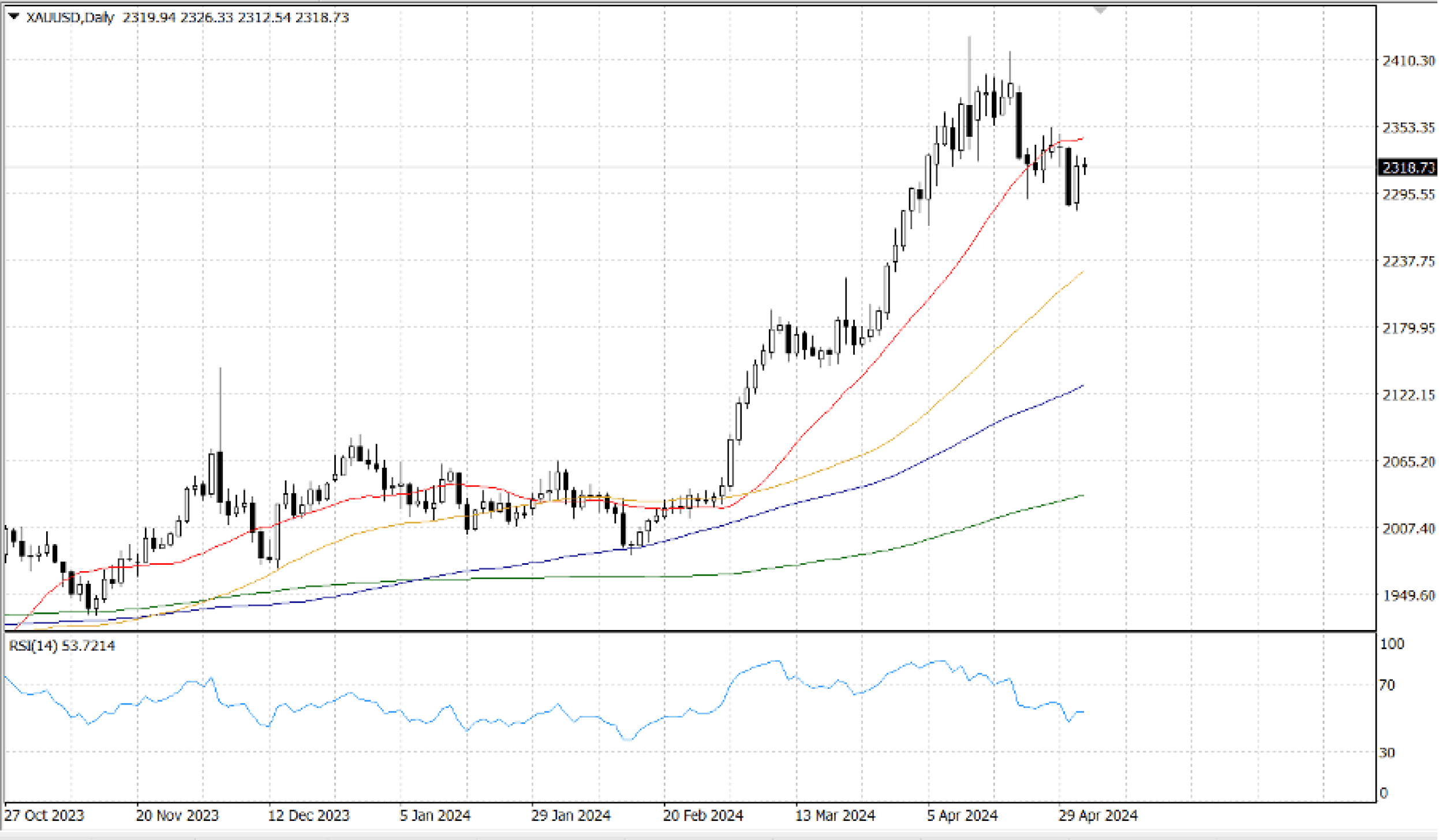Viewport: 1439px width, 840px height.
Task: Click the light-blue RSI line end
Action: (x=1082, y=712)
